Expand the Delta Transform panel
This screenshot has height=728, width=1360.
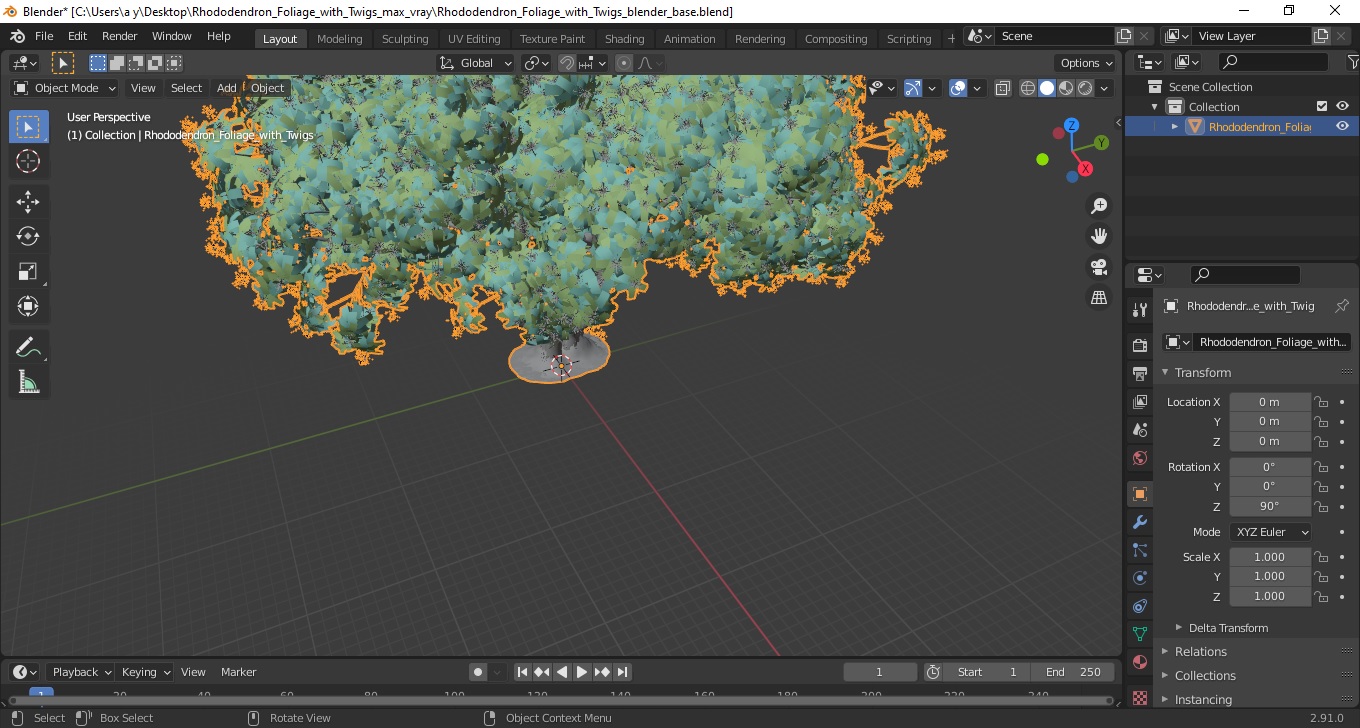click(x=1226, y=628)
